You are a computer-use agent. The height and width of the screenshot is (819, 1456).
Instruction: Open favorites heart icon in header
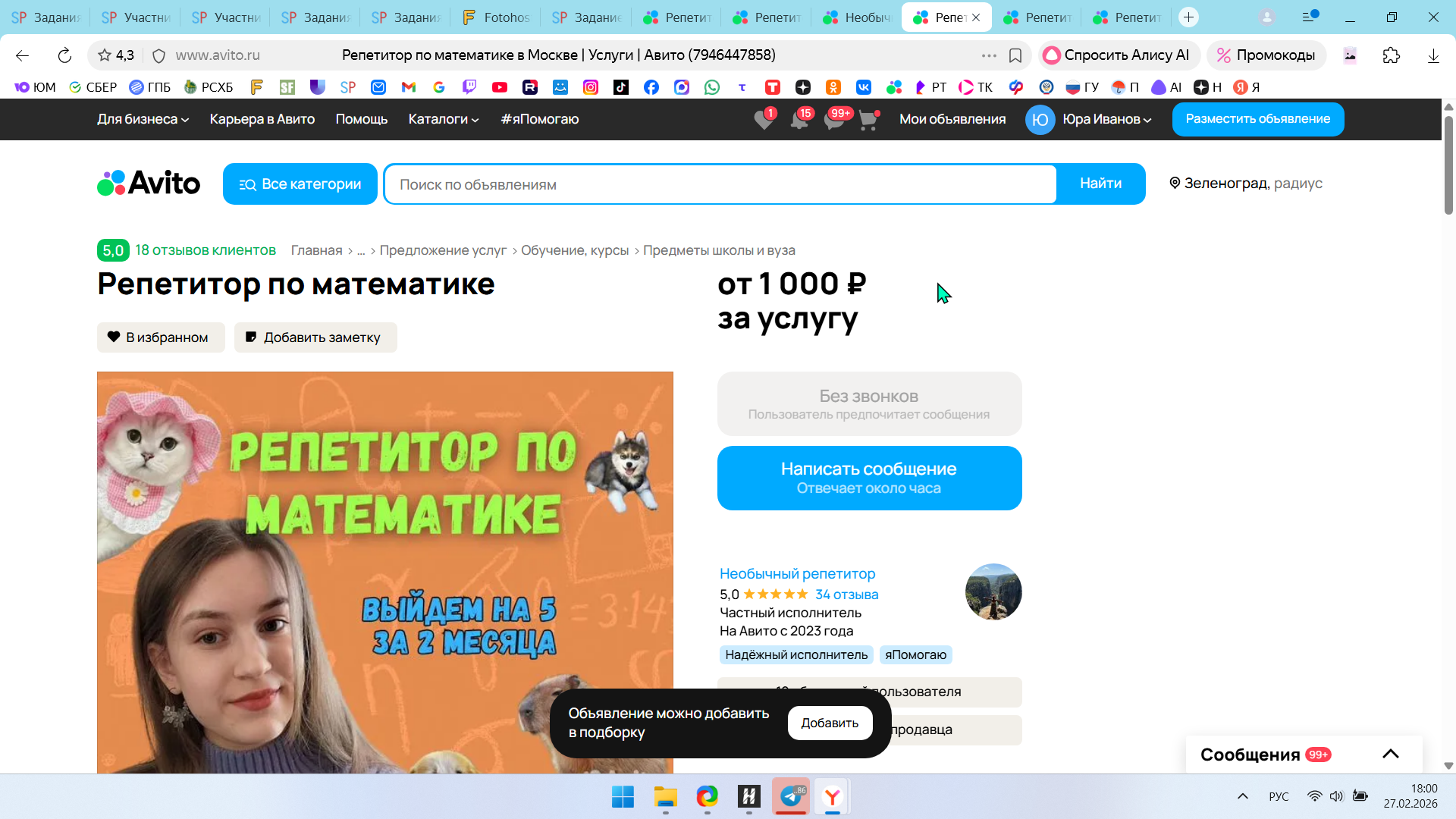[764, 120]
